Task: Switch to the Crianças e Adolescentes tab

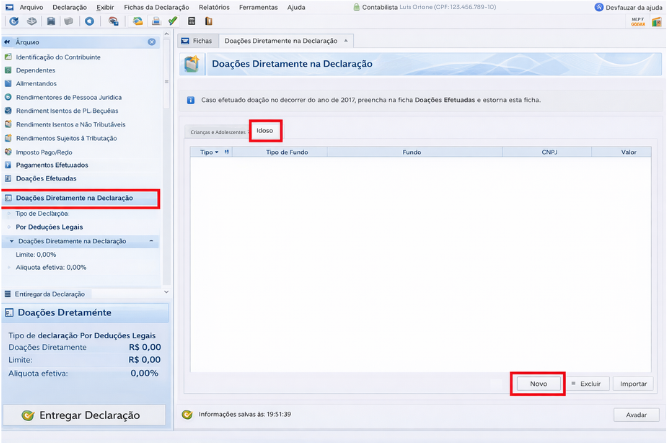Action: (215, 132)
